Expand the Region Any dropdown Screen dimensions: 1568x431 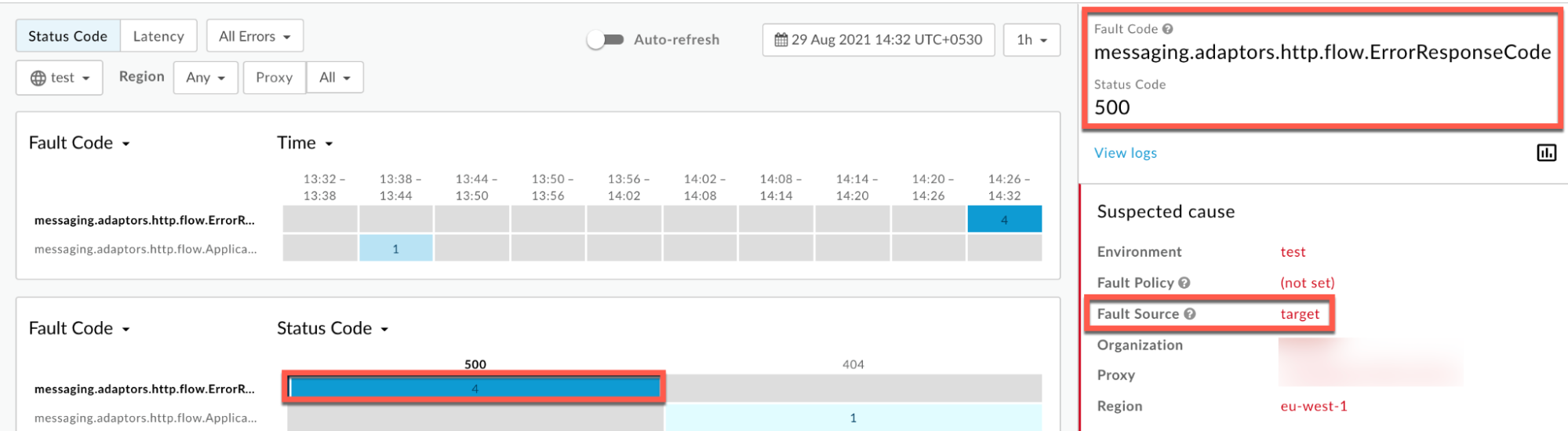pos(205,78)
